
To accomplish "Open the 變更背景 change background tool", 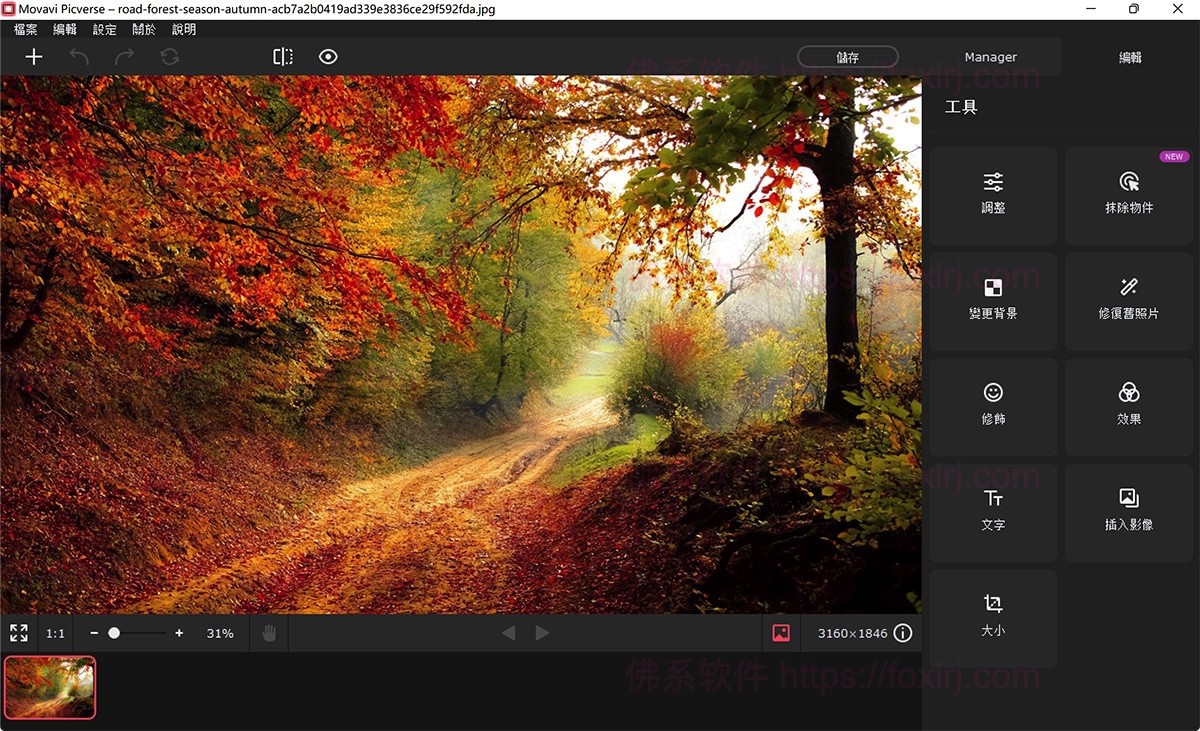I will click(x=992, y=301).
